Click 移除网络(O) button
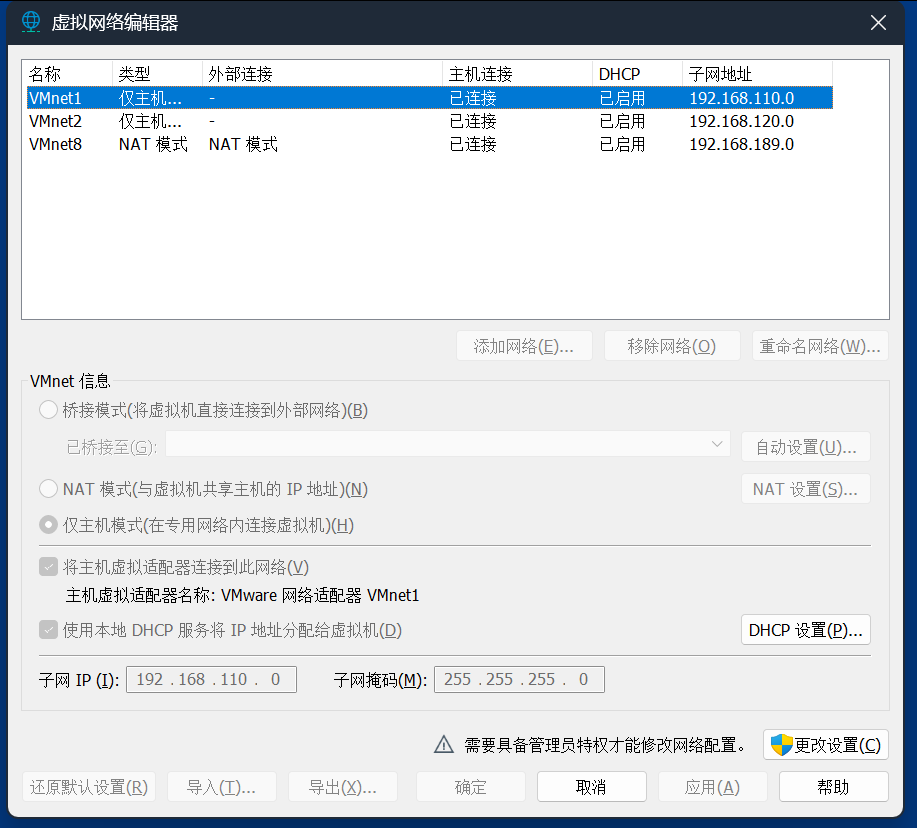917x828 pixels. coord(672,346)
